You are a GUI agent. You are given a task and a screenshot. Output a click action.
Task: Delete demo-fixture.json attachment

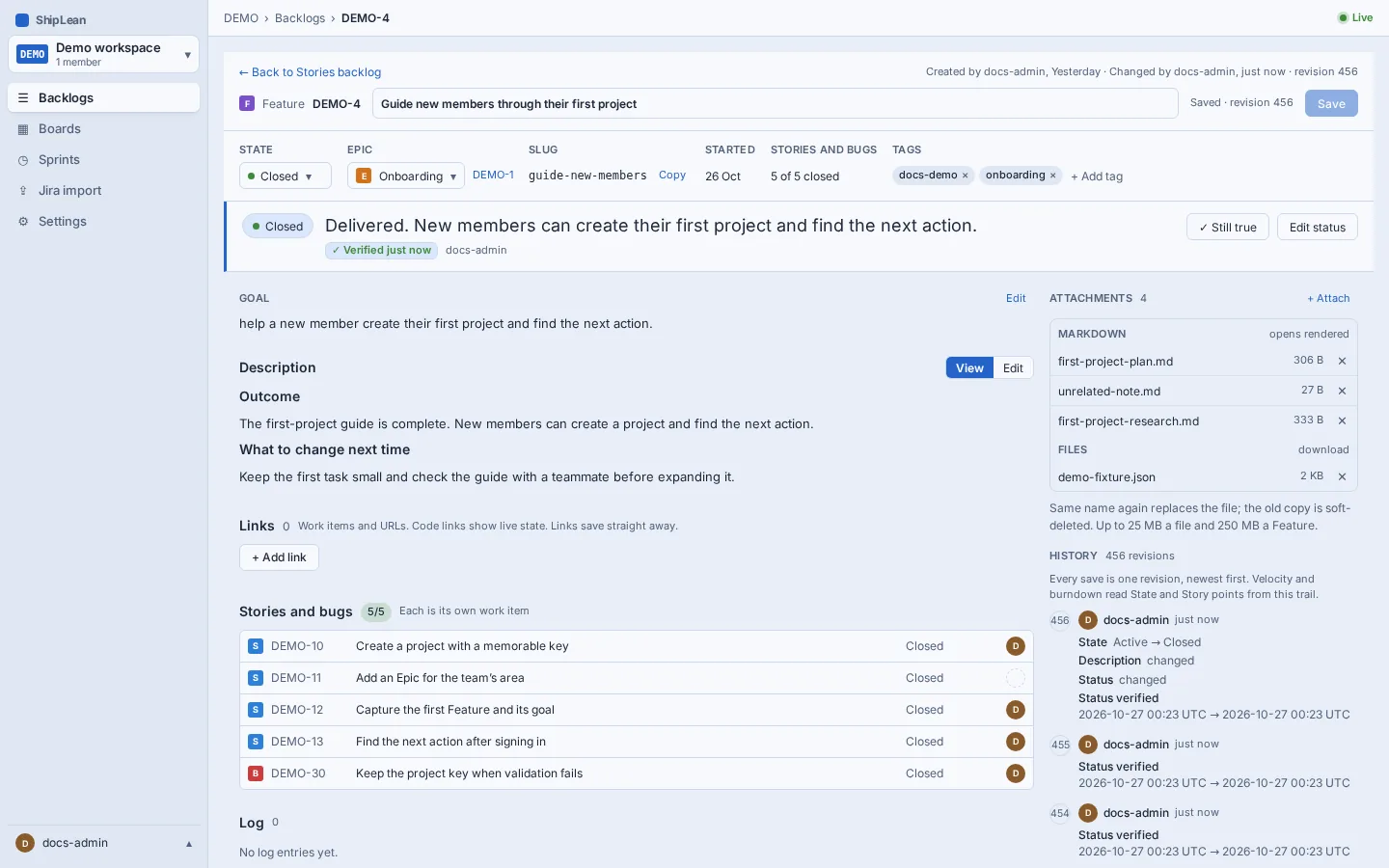(1342, 476)
